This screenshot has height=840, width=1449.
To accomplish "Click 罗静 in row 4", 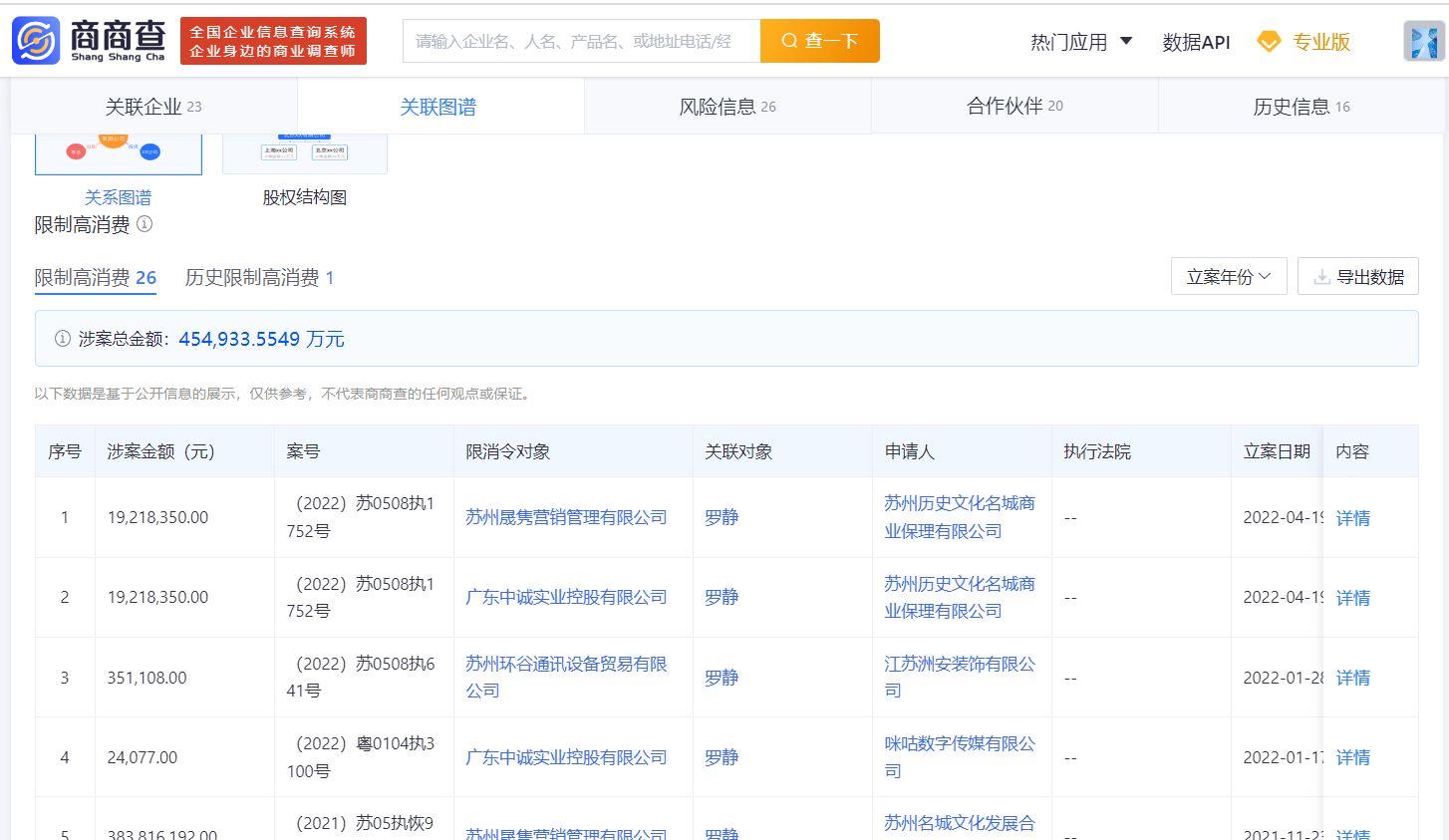I will coord(722,757).
